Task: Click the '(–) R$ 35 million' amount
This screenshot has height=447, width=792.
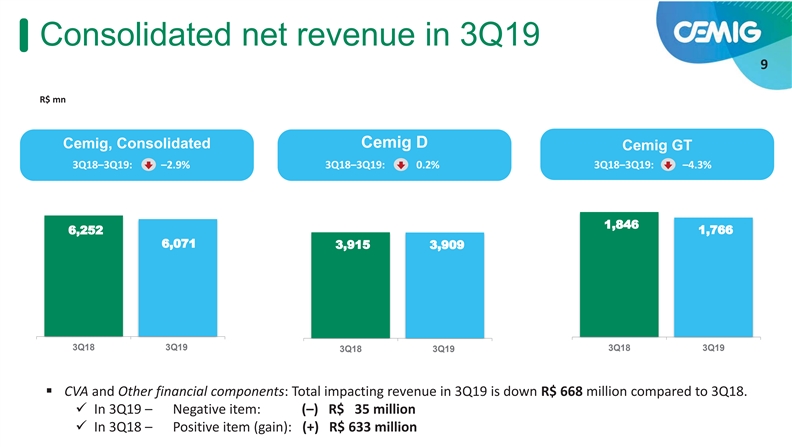Action: (359, 409)
